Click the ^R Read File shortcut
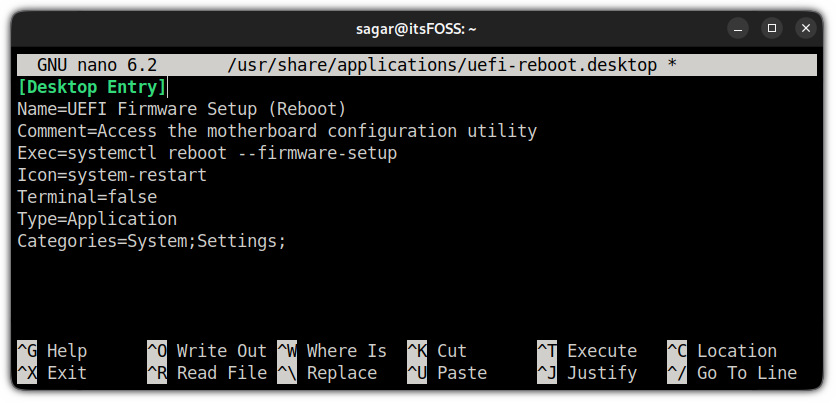The height and width of the screenshot is (403, 836). (x=206, y=373)
